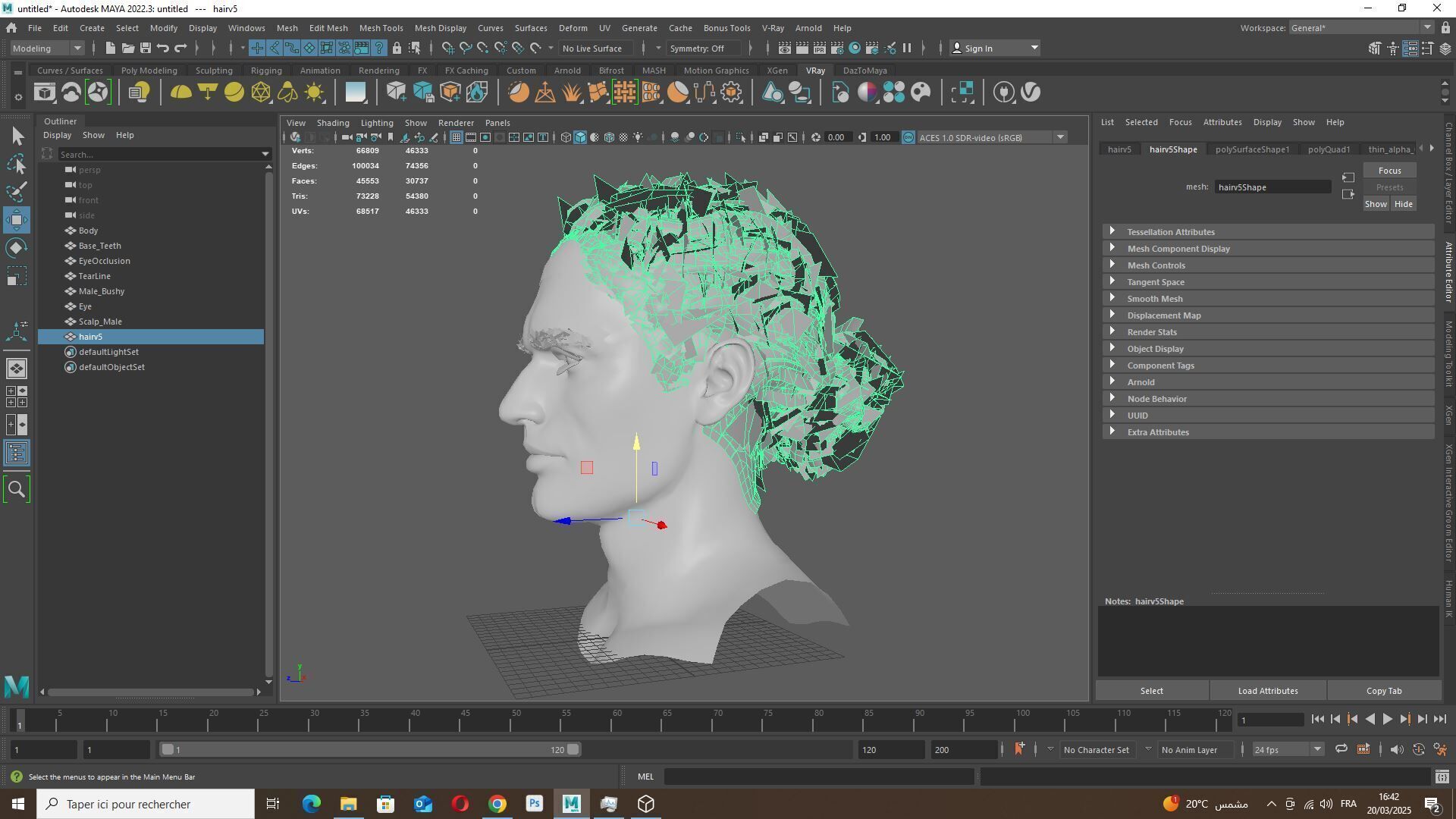1456x819 pixels.
Task: Activate the Scale tool
Action: click(17, 276)
